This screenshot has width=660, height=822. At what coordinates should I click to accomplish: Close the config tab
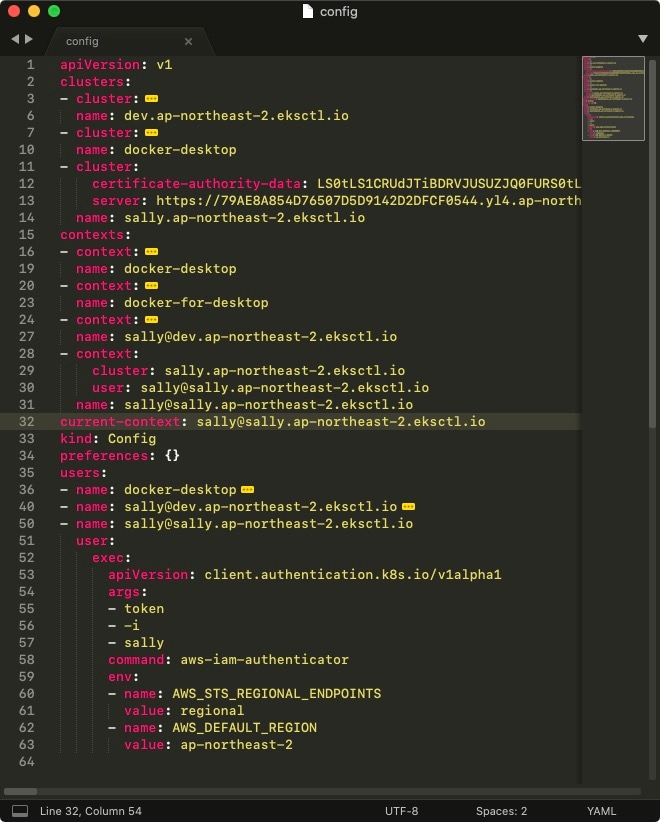(188, 41)
